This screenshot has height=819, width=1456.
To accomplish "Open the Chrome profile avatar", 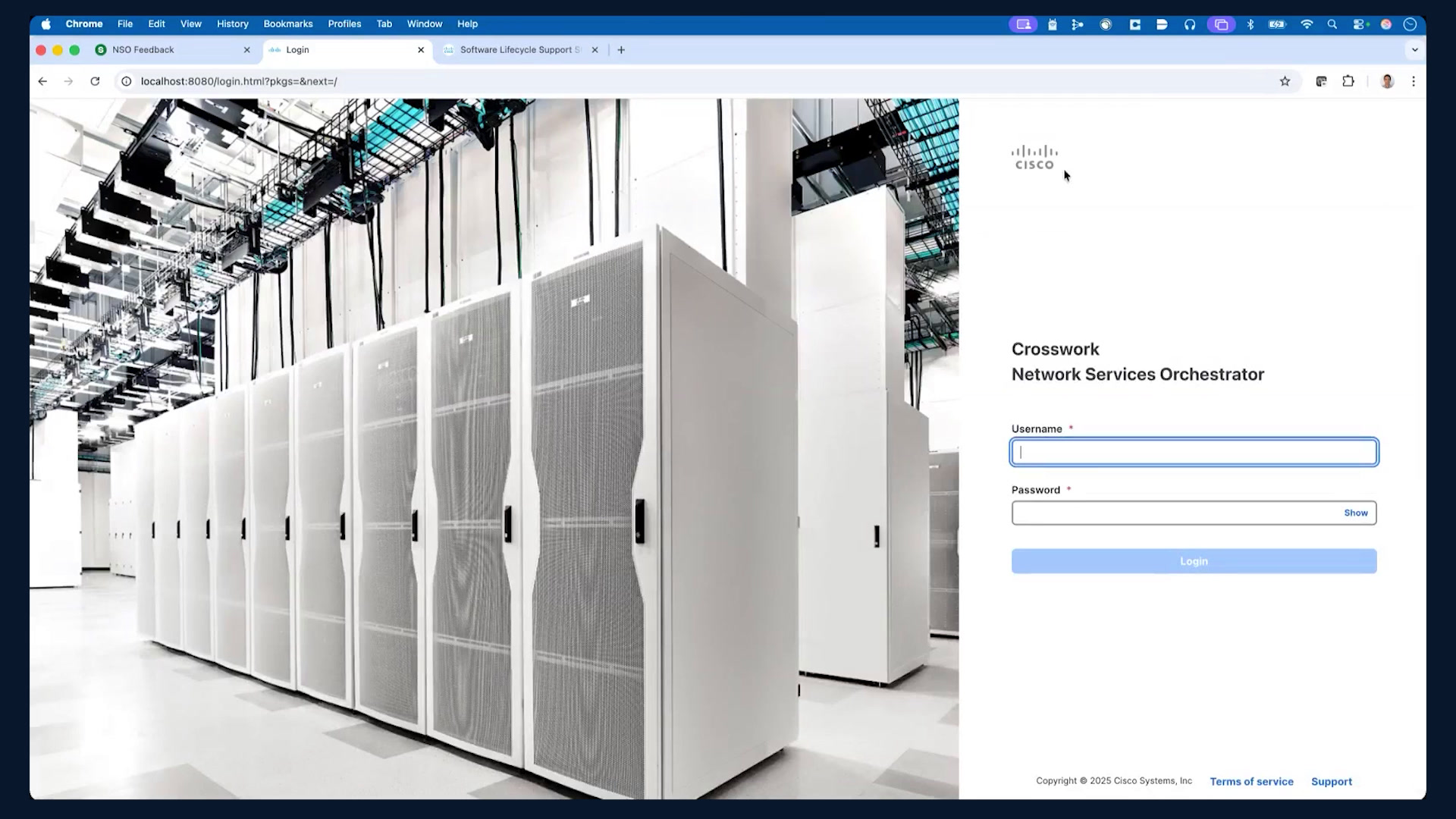I will coord(1387,81).
